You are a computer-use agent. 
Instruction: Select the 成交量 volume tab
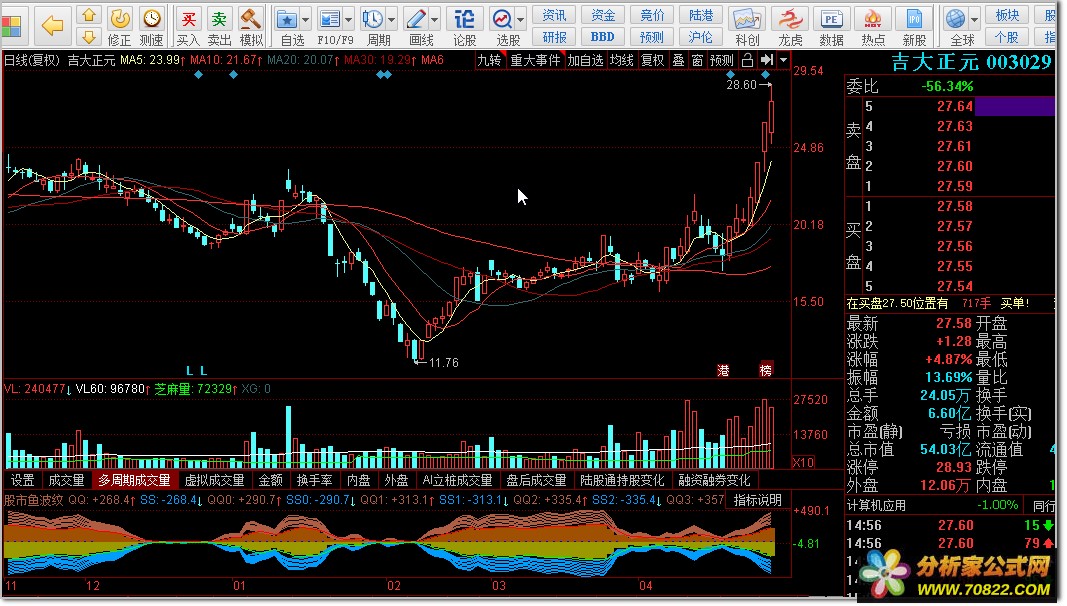(66, 480)
